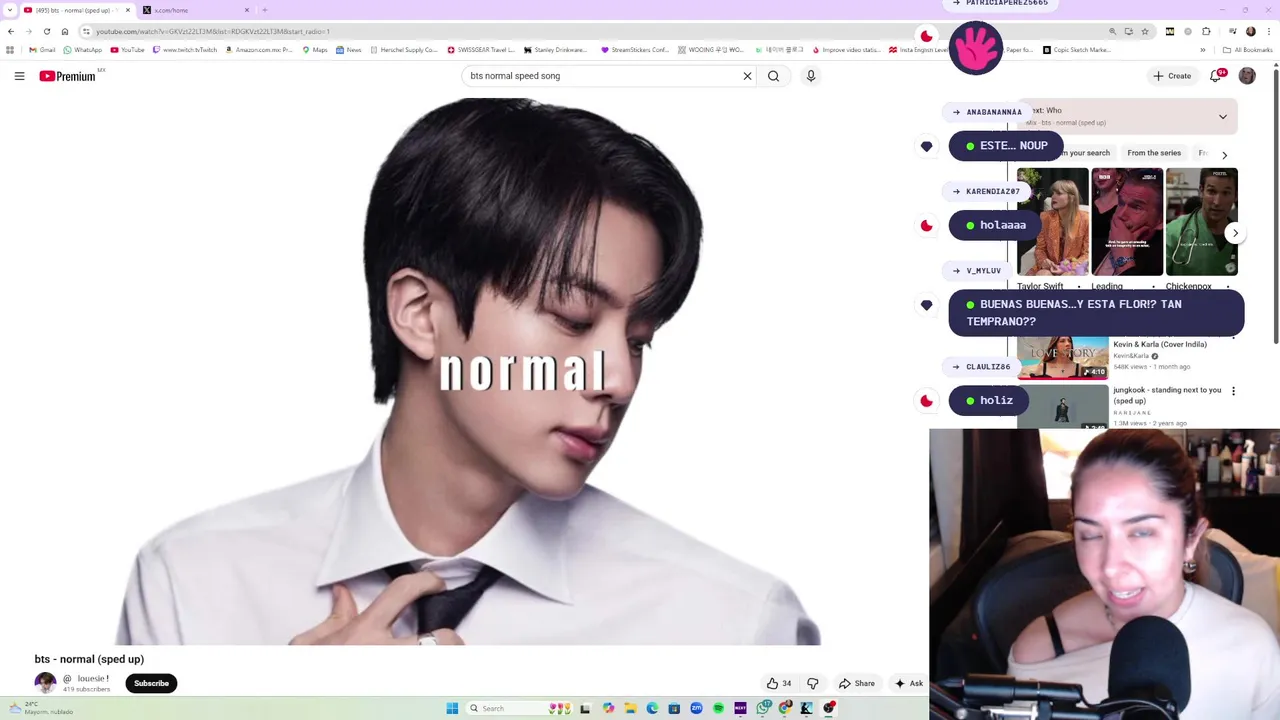The width and height of the screenshot is (1280, 720).
Task: Open louesie channel avatar
Action: click(45, 683)
